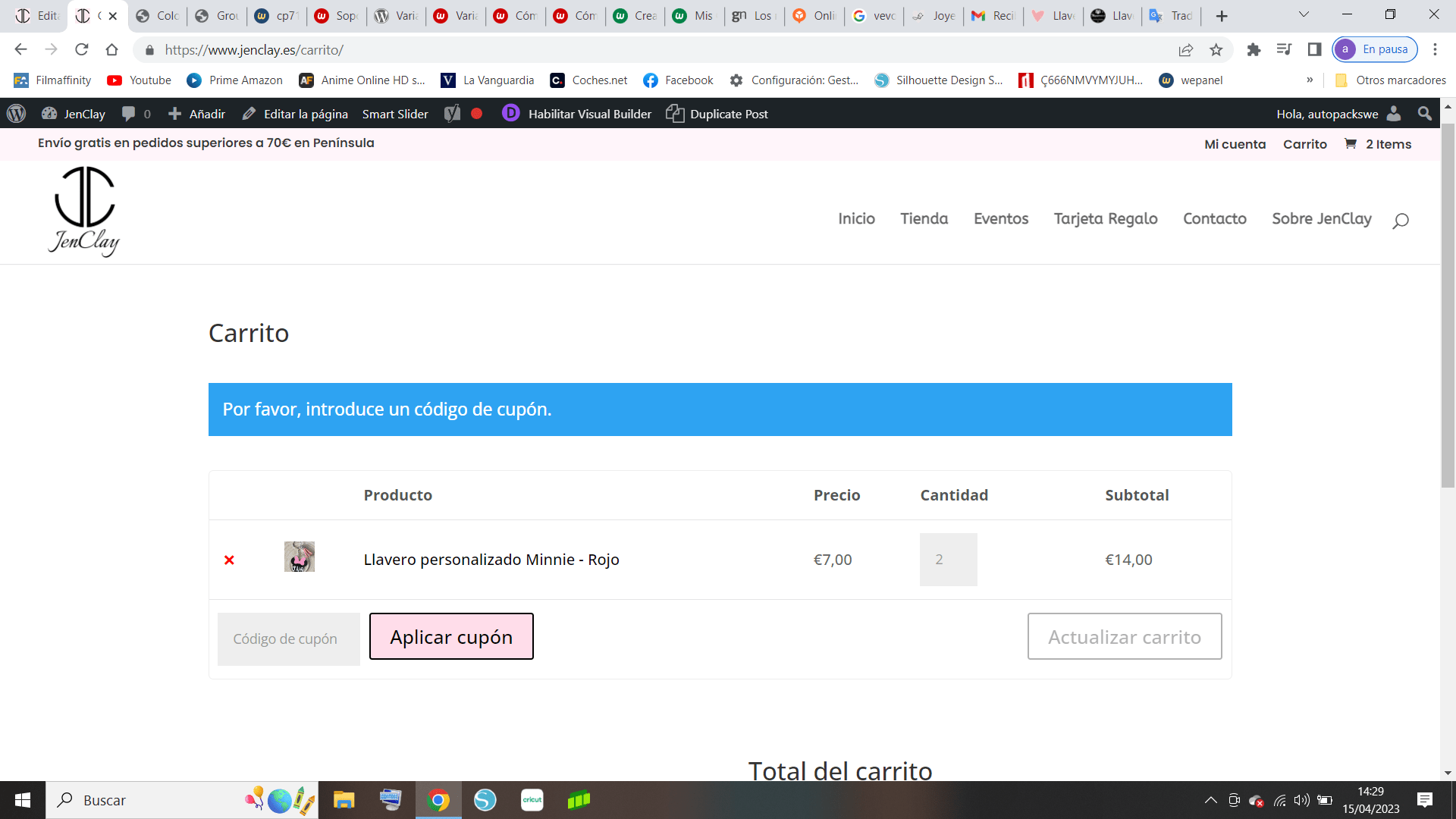
Task: Open Smart Slider from admin bar
Action: [395, 114]
